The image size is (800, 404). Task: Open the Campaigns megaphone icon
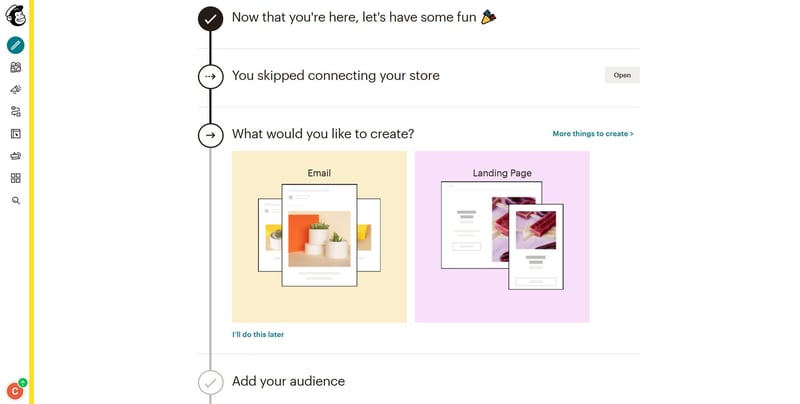[15, 89]
